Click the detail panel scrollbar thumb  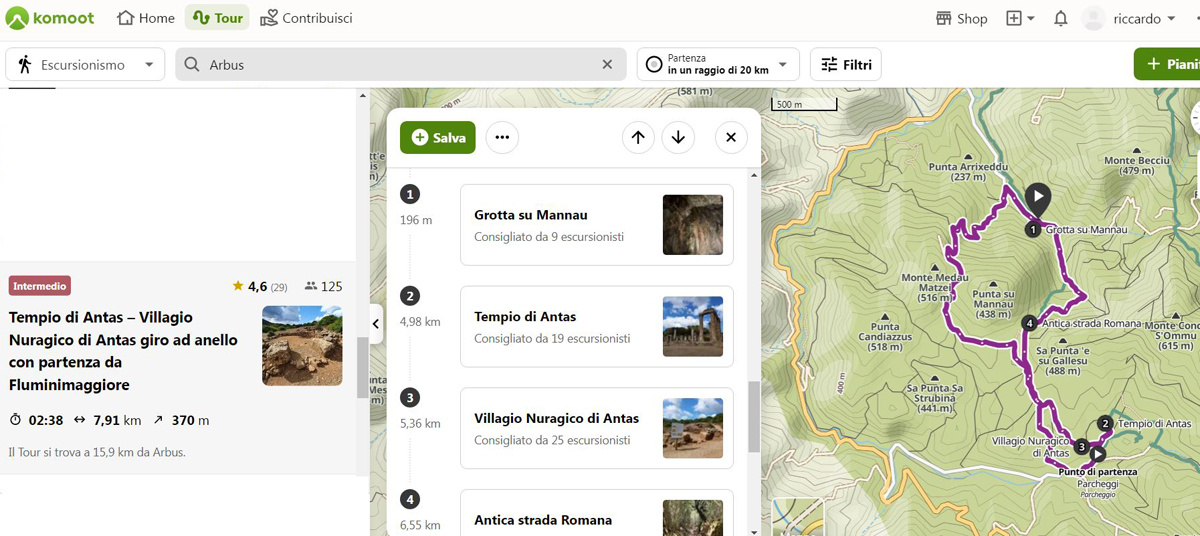click(753, 417)
